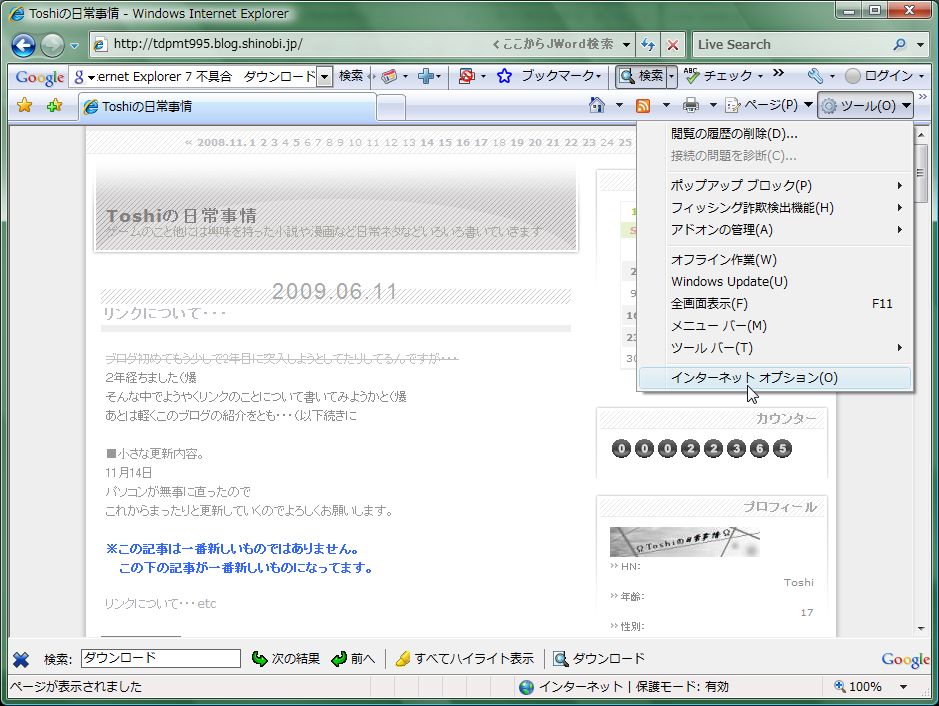This screenshot has height=706, width=939.
Task: Click インターネット オプション(O)
Action: (x=776, y=378)
